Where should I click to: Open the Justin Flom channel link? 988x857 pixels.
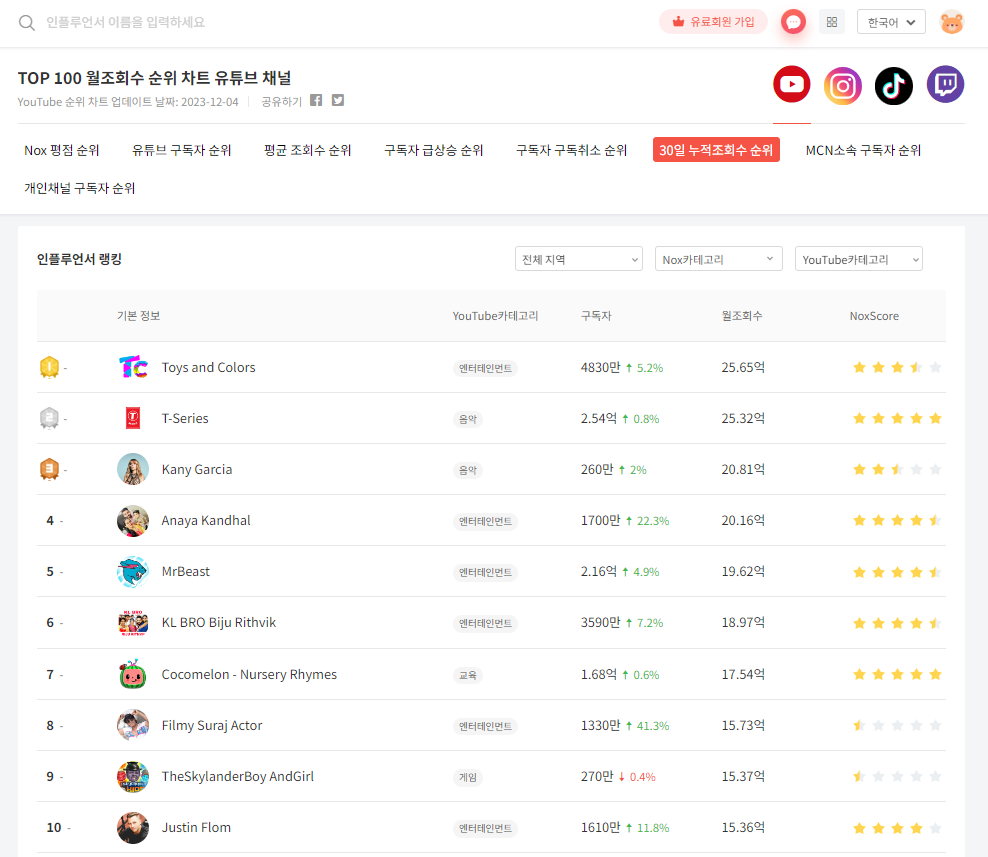pos(196,827)
